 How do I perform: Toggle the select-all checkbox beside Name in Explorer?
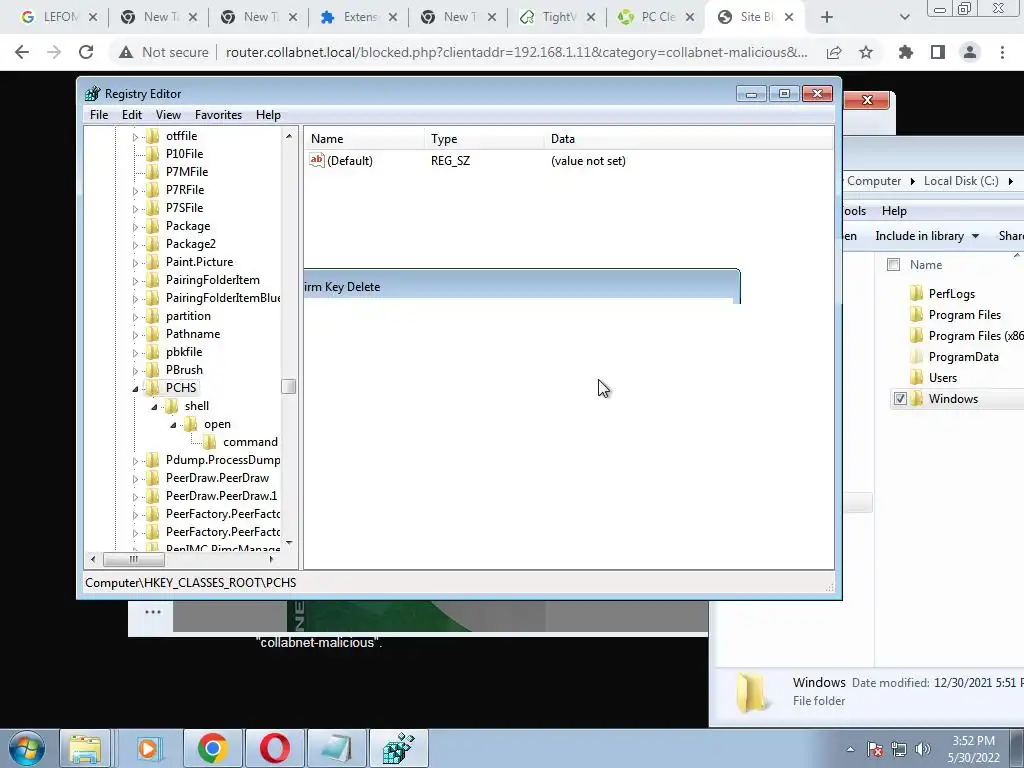coord(893,264)
